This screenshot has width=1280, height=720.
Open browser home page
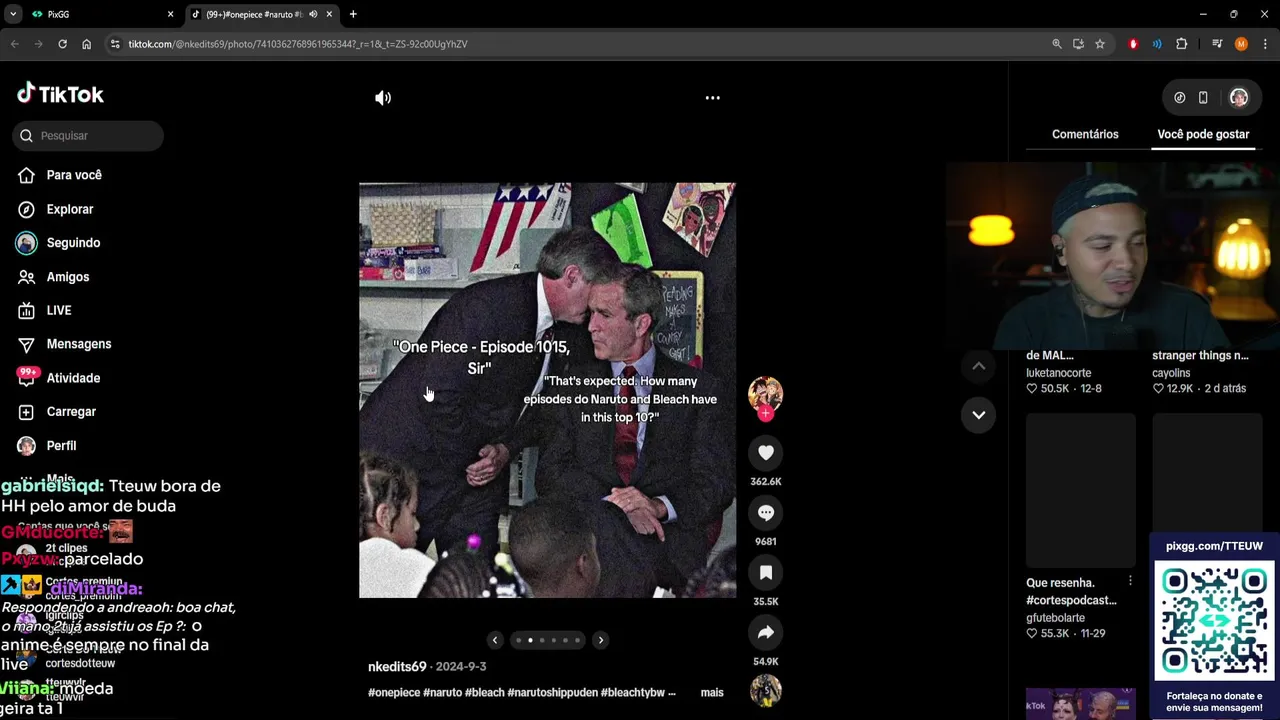click(86, 44)
